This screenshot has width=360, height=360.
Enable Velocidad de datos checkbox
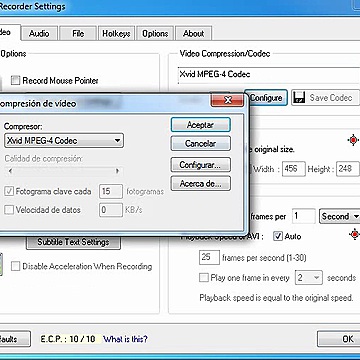pyautogui.click(x=9, y=210)
